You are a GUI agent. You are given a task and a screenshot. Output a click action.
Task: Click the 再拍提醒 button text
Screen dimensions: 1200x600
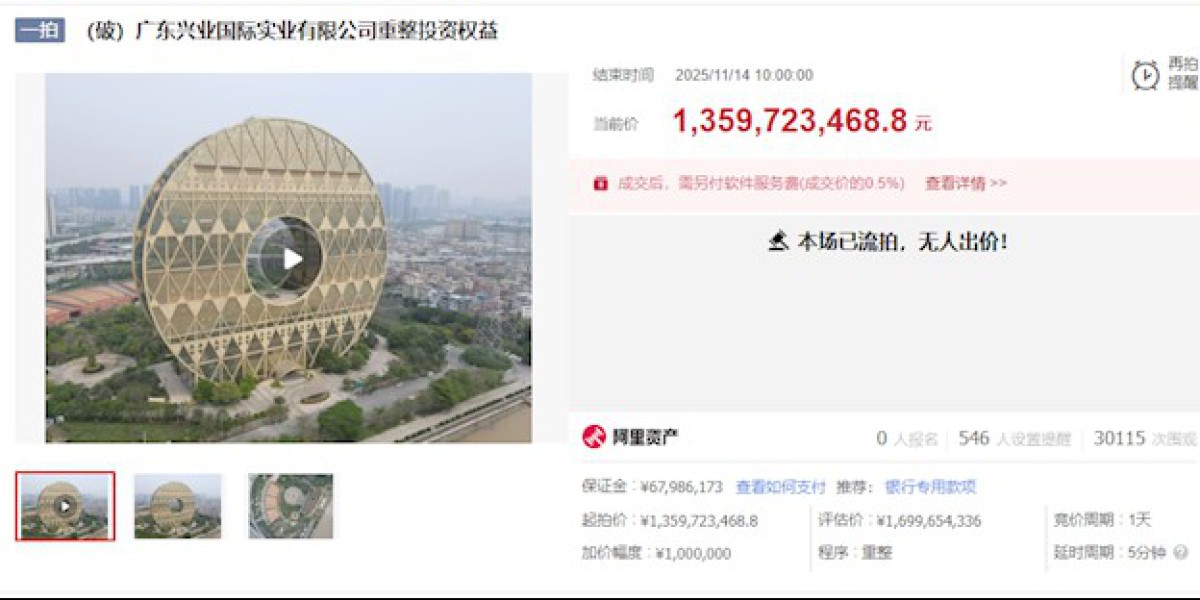point(1183,73)
